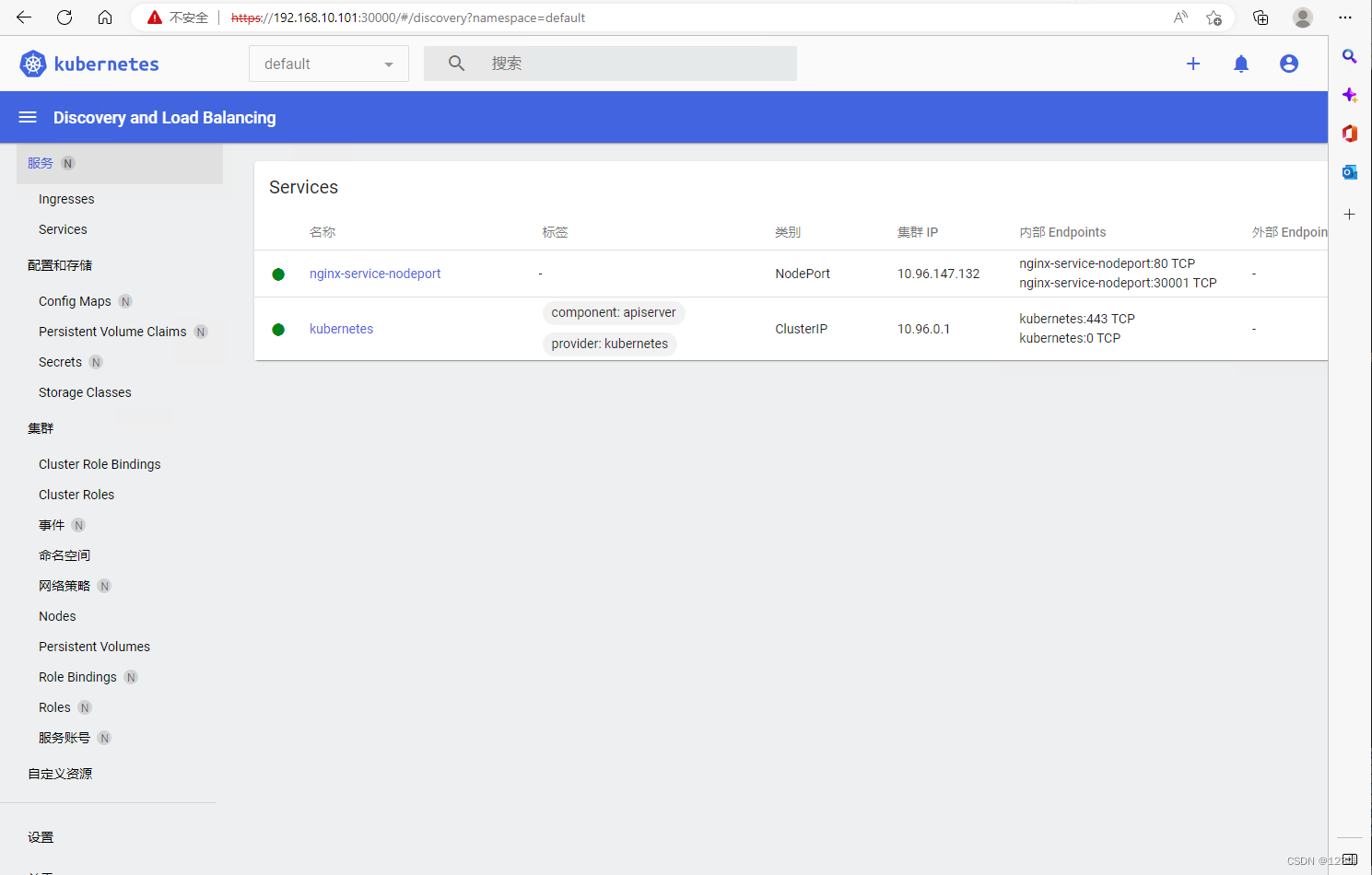Open Edge sidebar search icon
1372x875 pixels.
click(1350, 57)
